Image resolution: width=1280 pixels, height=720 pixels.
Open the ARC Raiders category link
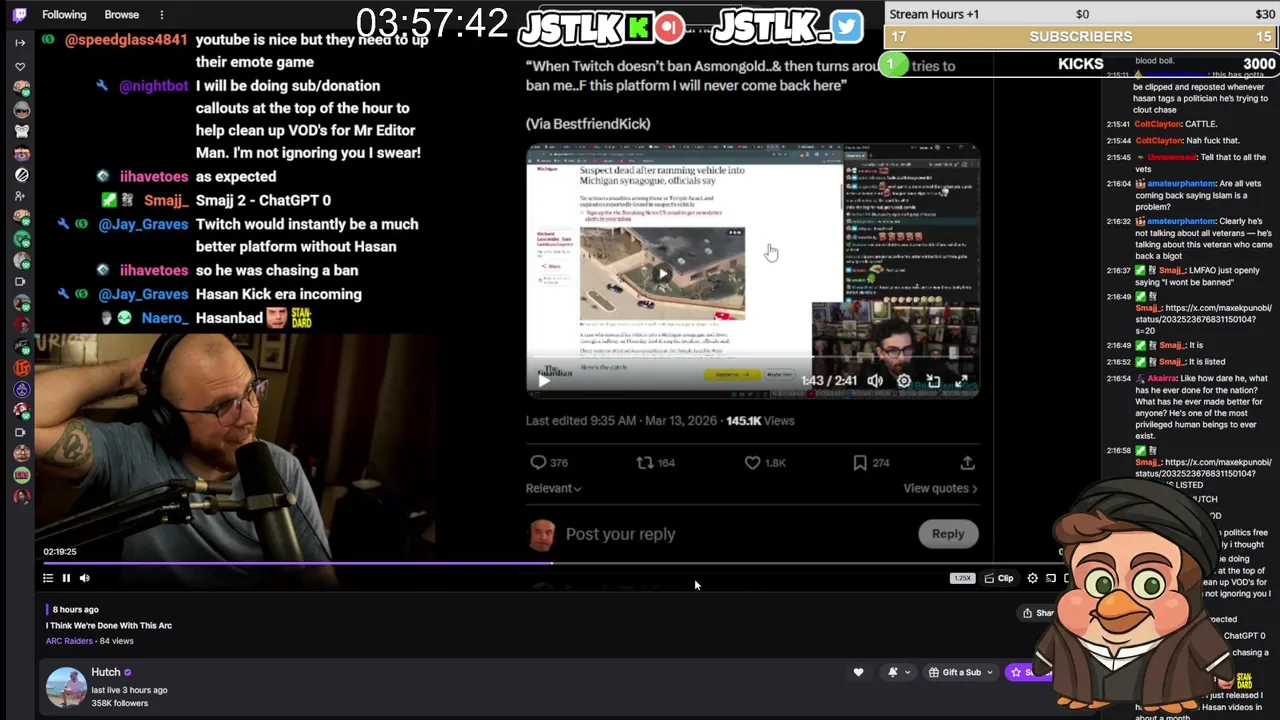[x=69, y=641]
